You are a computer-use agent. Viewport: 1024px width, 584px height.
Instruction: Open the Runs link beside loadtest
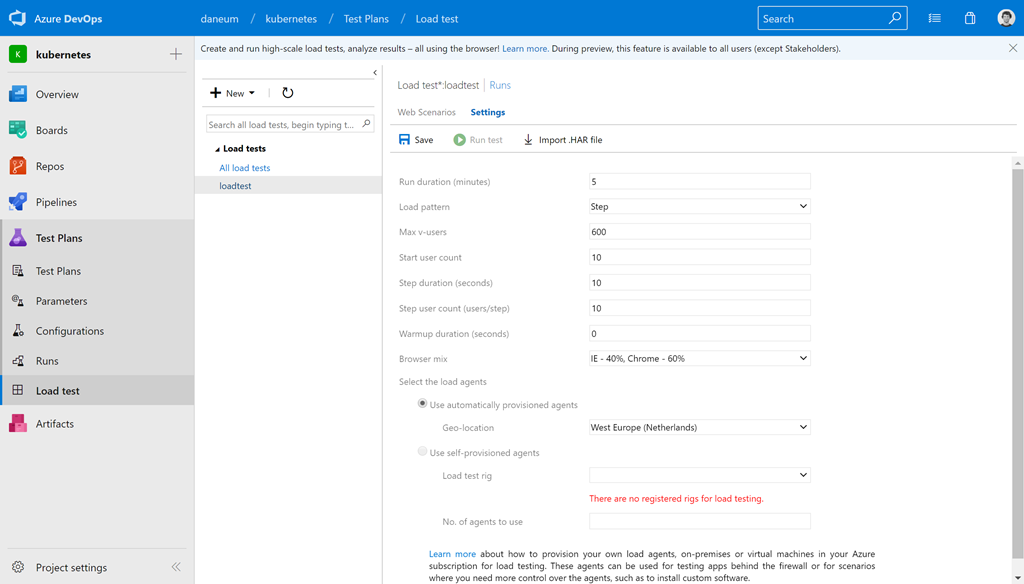point(500,86)
